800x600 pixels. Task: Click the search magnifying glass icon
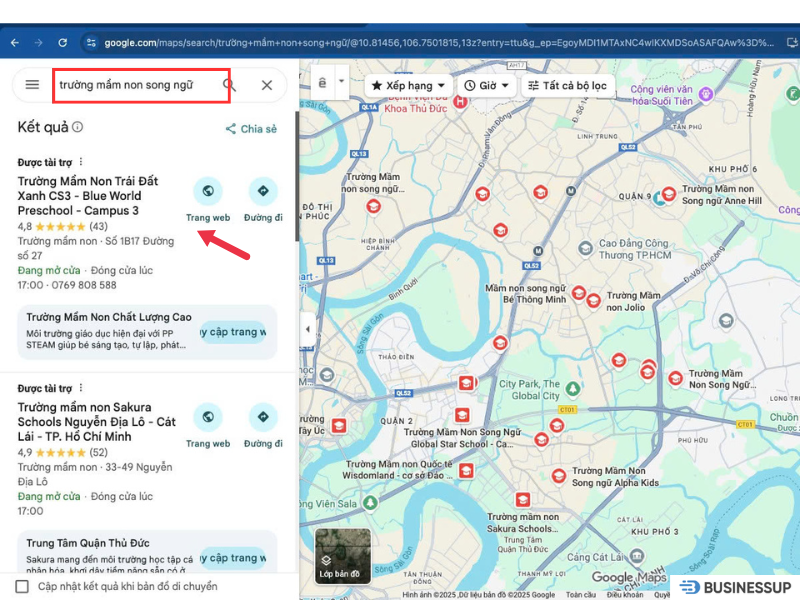(x=229, y=85)
